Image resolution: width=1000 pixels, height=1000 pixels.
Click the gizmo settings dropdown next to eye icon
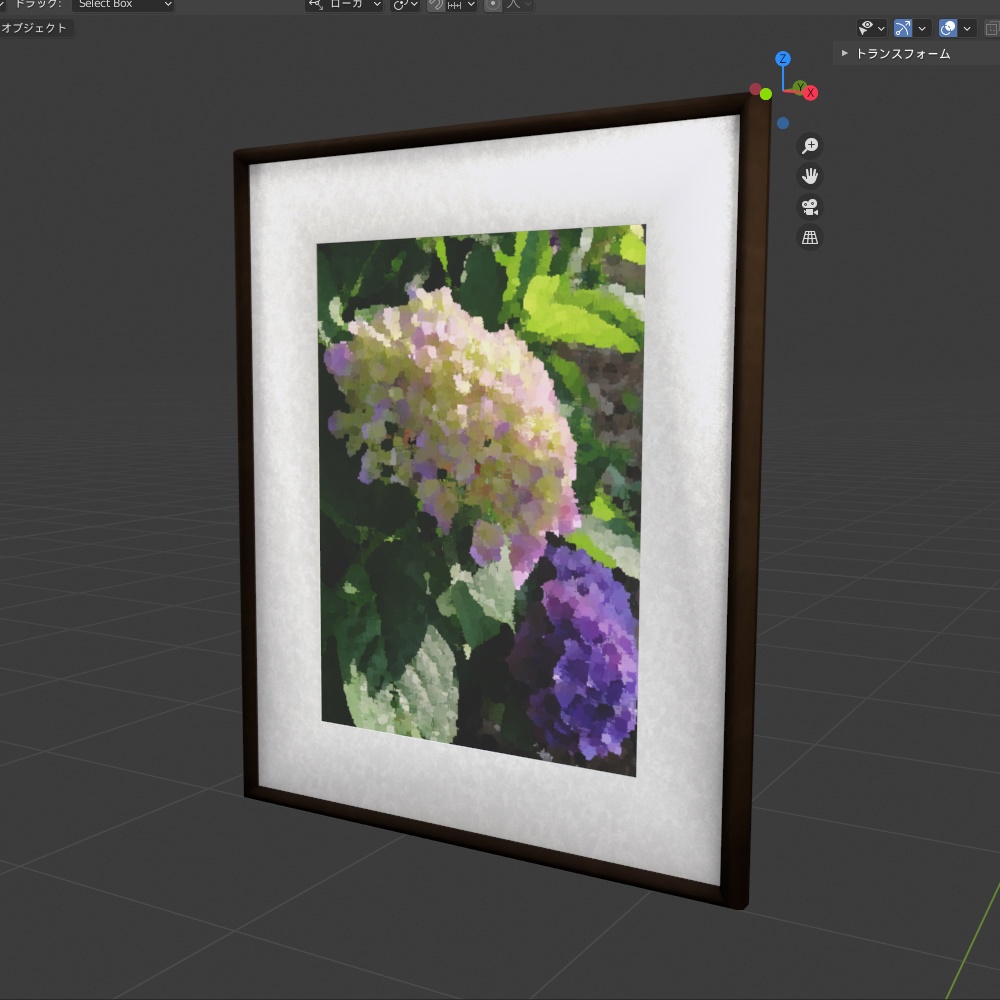(881, 27)
